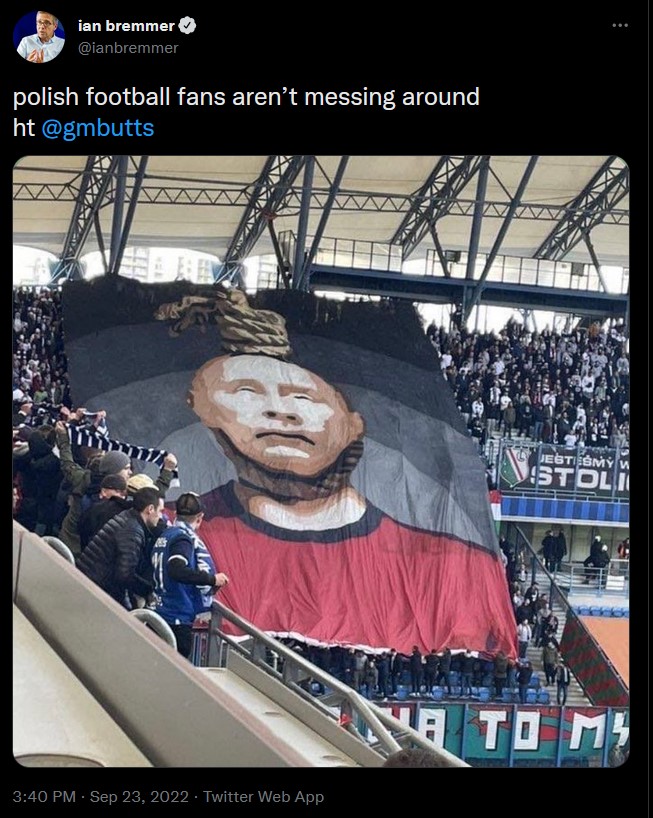This screenshot has height=818, width=653.
Task: Open the @gmbutts mention link
Action: coord(98,128)
